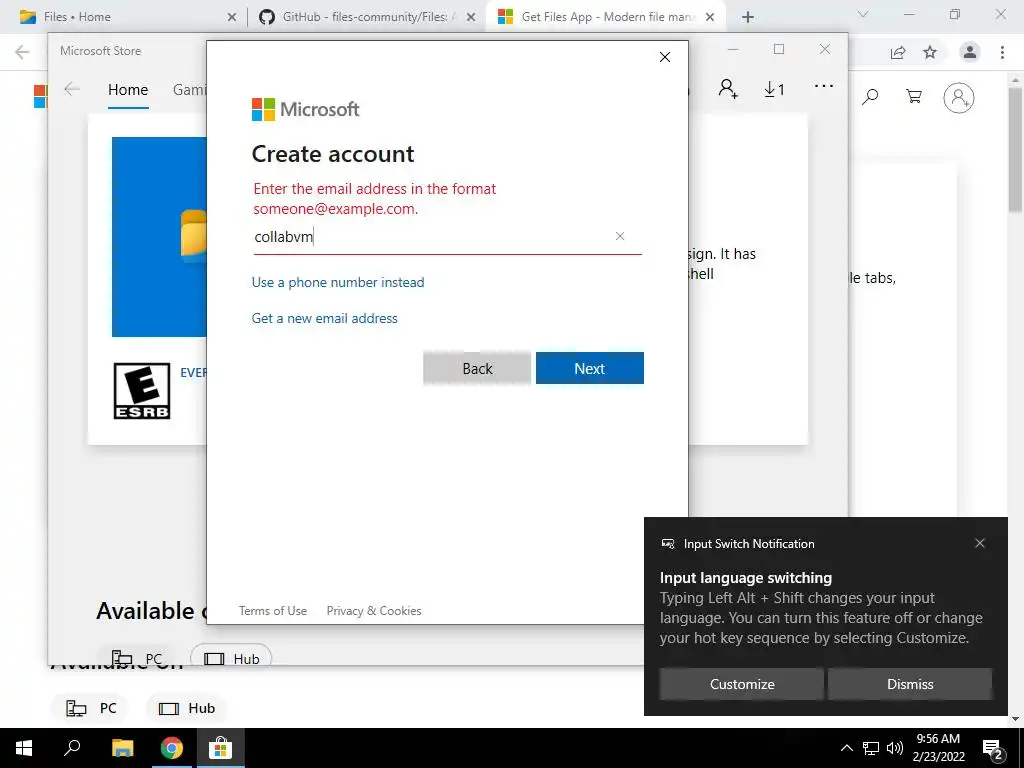Screen dimensions: 1024x768
Task: Open Chrome tab search dropdown chevron
Action: [863, 14]
